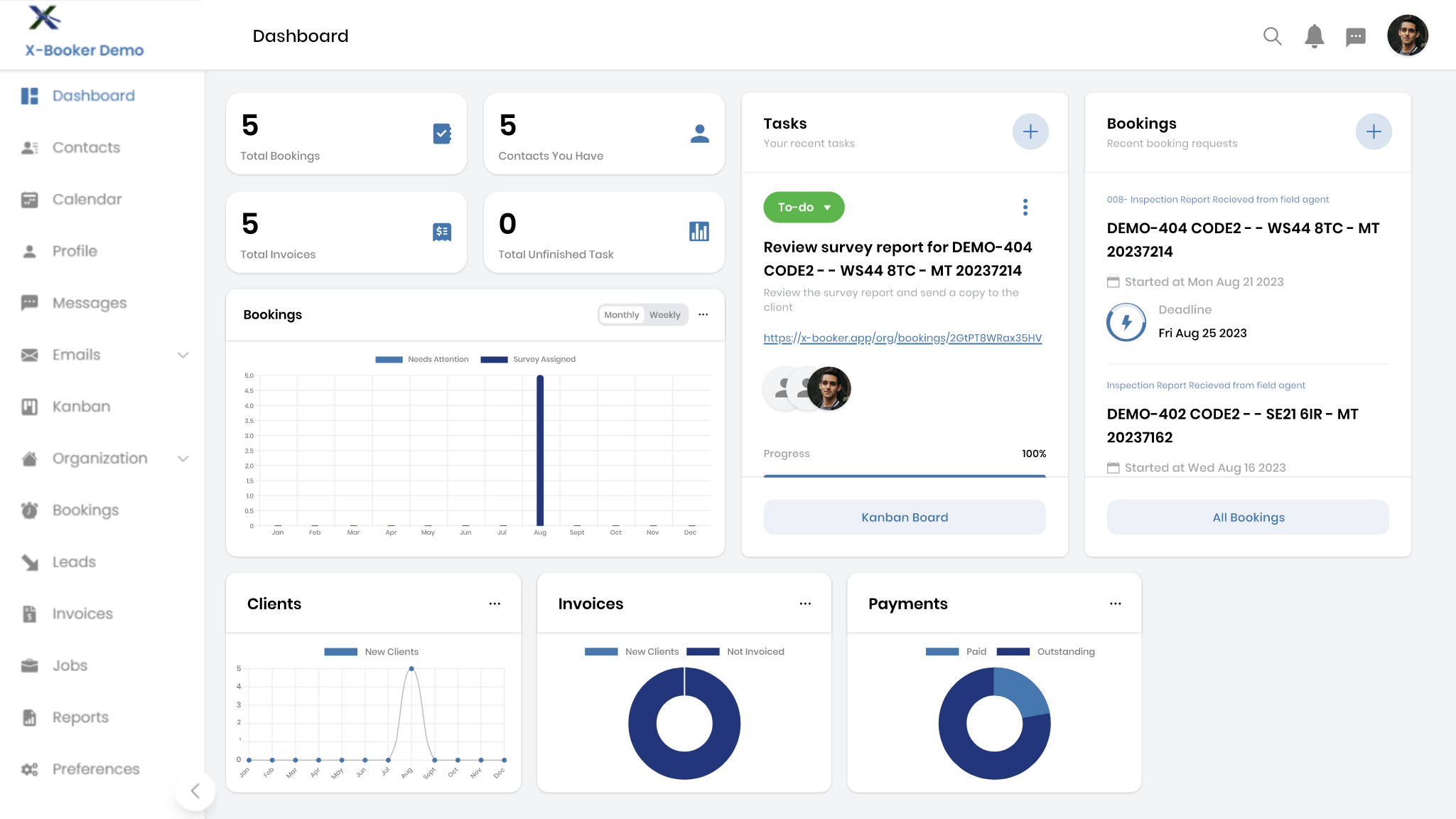Click the Kanban Board button
The image size is (1456, 819).
click(x=904, y=518)
